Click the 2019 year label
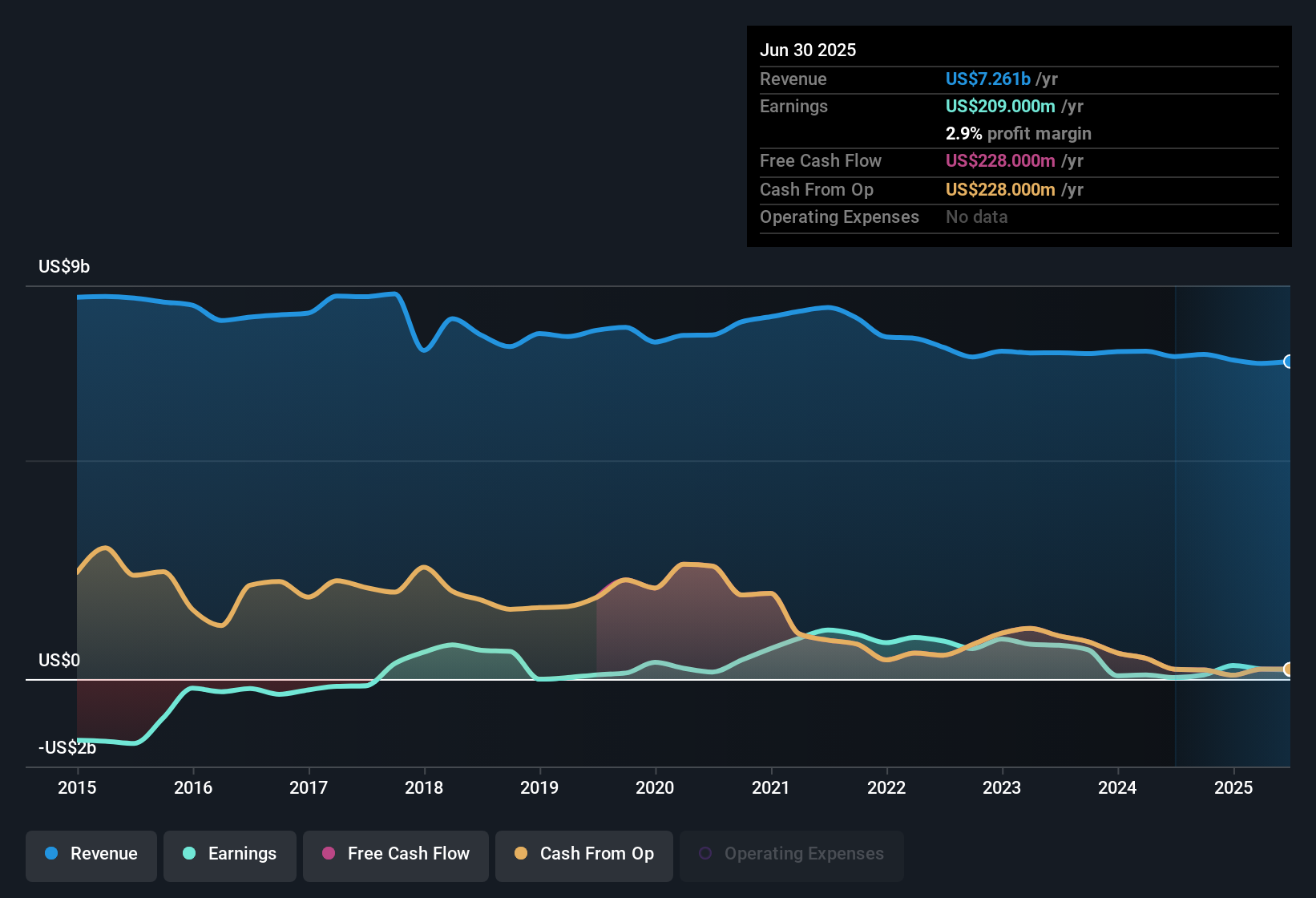 [x=539, y=787]
